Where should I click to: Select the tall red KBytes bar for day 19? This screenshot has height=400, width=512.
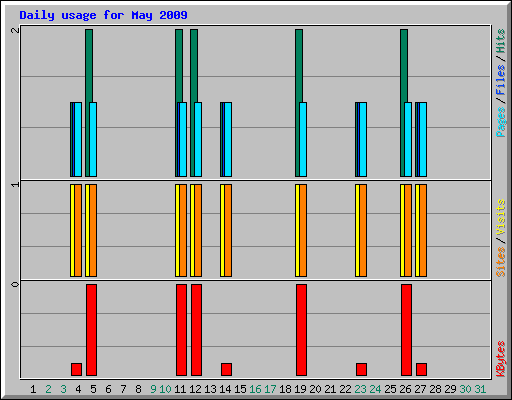click(x=301, y=330)
